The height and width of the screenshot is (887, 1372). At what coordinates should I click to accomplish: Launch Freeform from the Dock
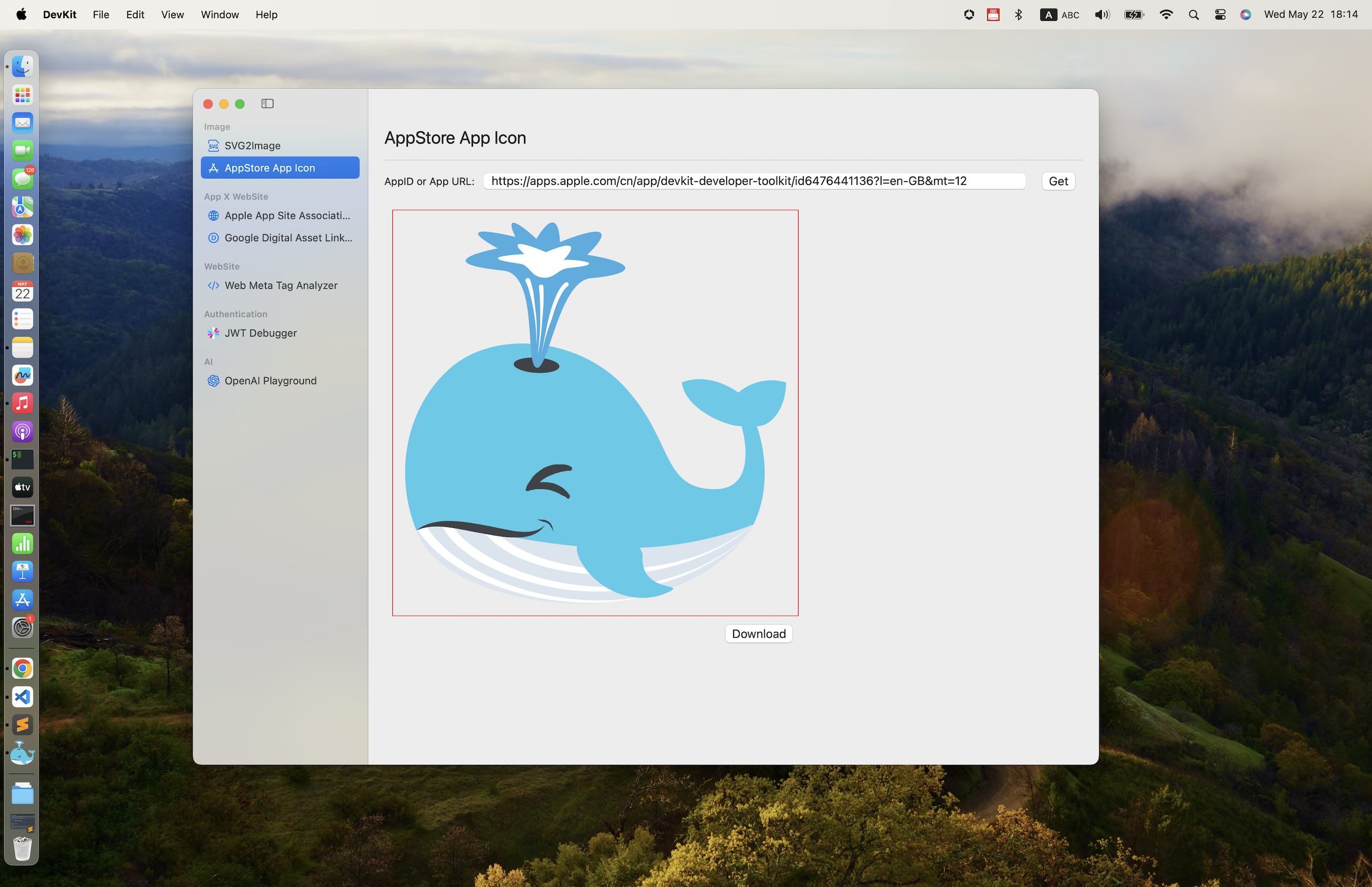(23, 376)
